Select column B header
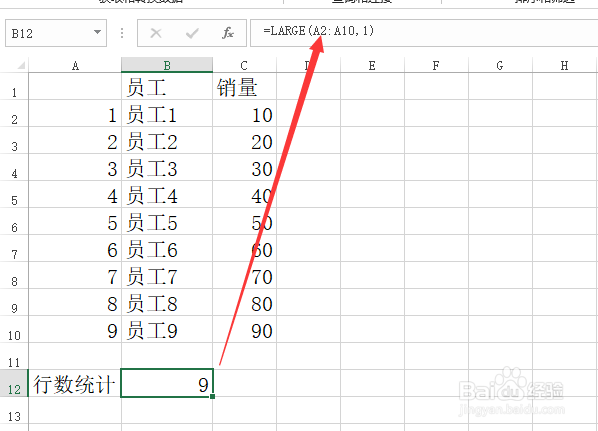The height and width of the screenshot is (431, 598). [x=167, y=65]
